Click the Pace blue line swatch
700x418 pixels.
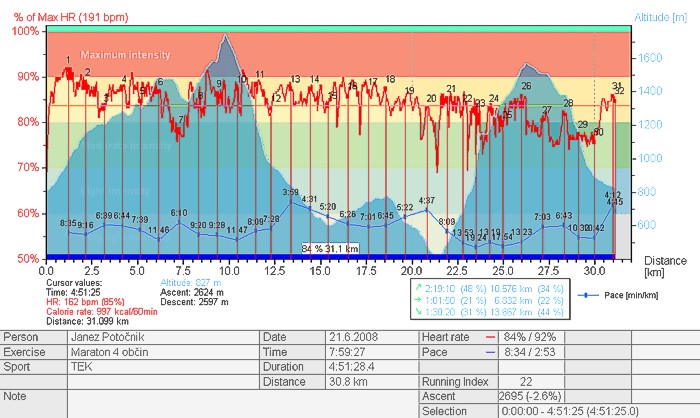click(x=490, y=352)
